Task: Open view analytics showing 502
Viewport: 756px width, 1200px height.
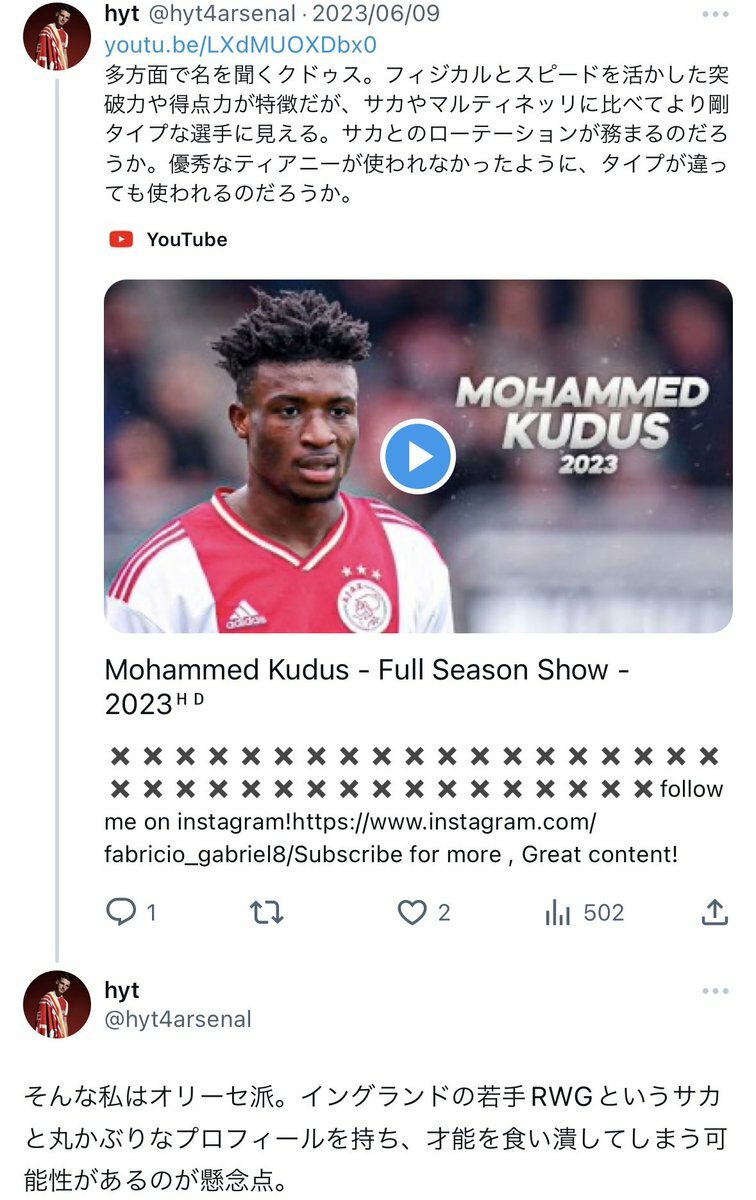Action: point(584,912)
